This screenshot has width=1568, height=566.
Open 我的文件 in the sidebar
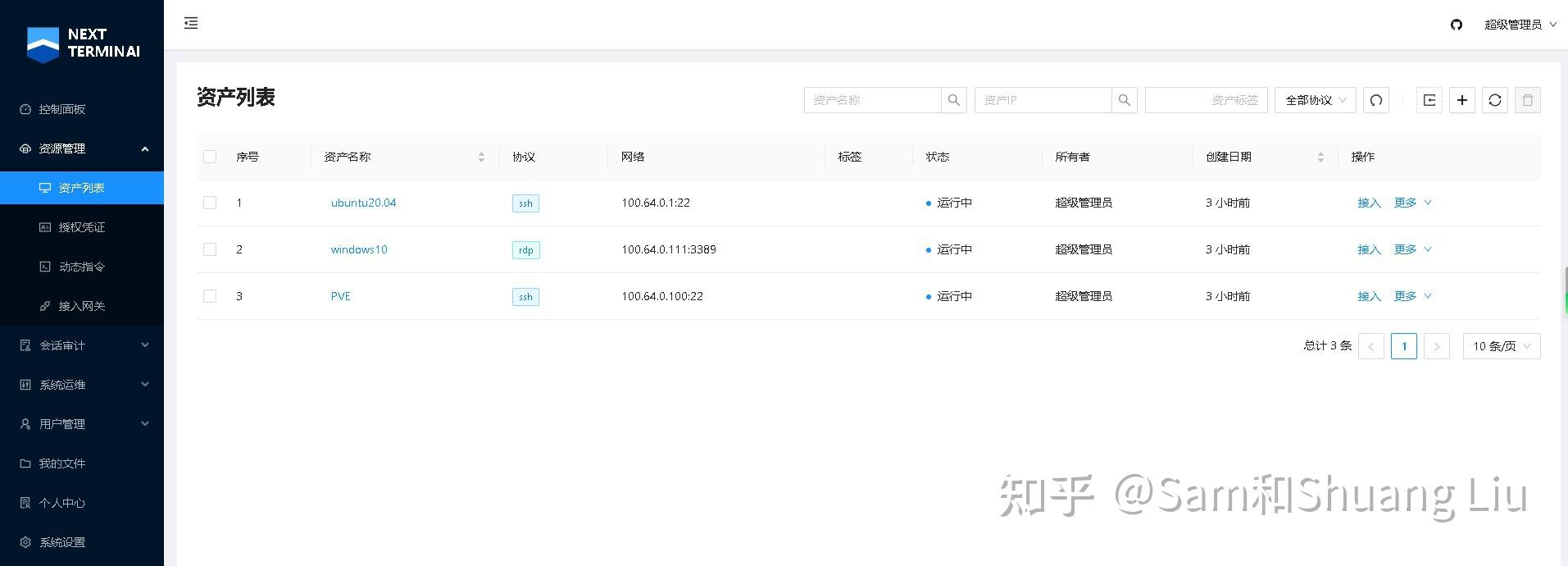click(82, 463)
